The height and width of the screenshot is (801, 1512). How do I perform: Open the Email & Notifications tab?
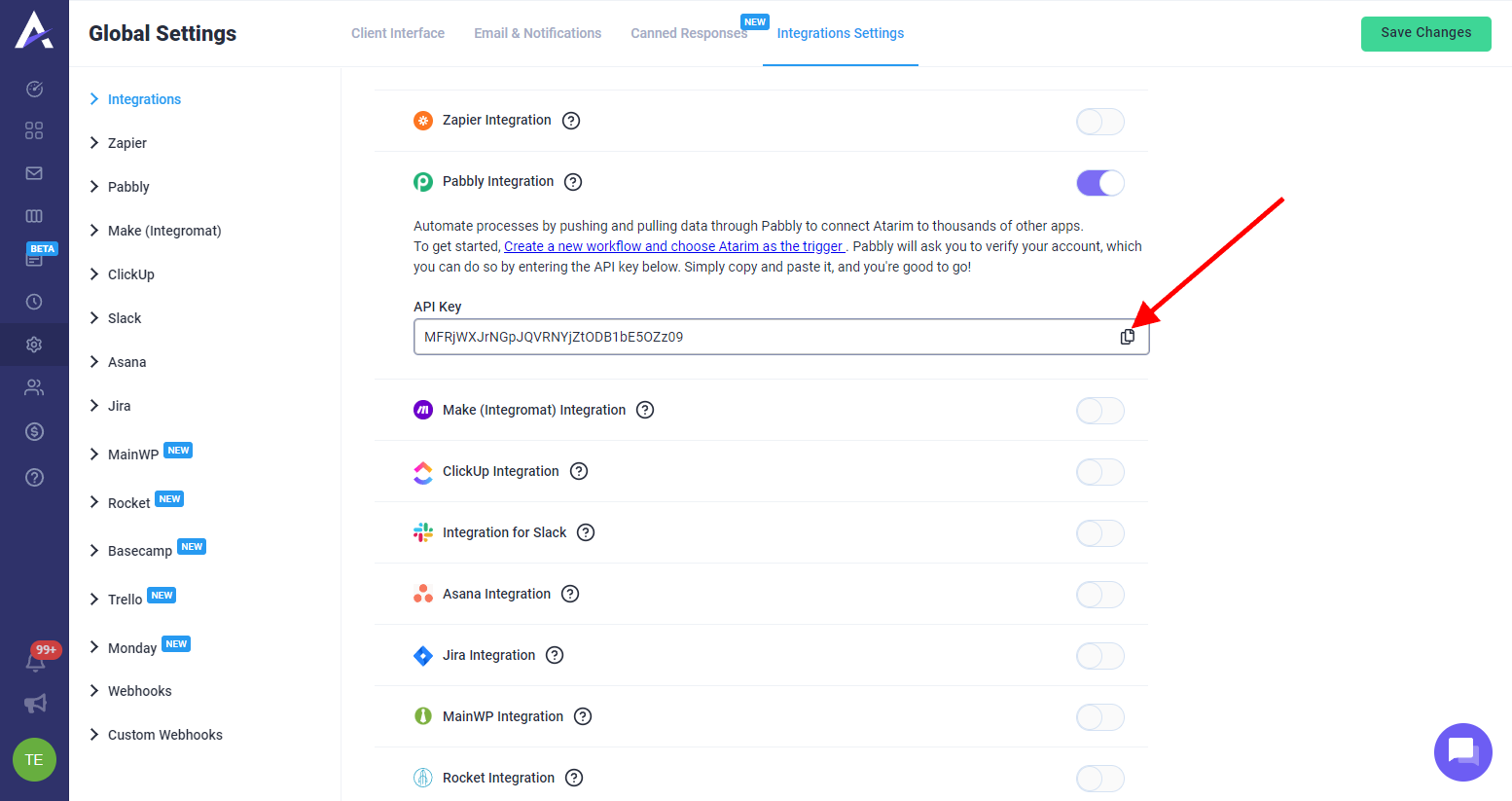pyautogui.click(x=537, y=33)
